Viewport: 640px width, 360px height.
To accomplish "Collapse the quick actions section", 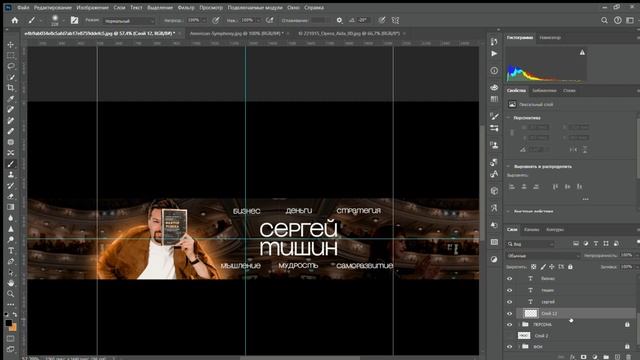I will (509, 211).
